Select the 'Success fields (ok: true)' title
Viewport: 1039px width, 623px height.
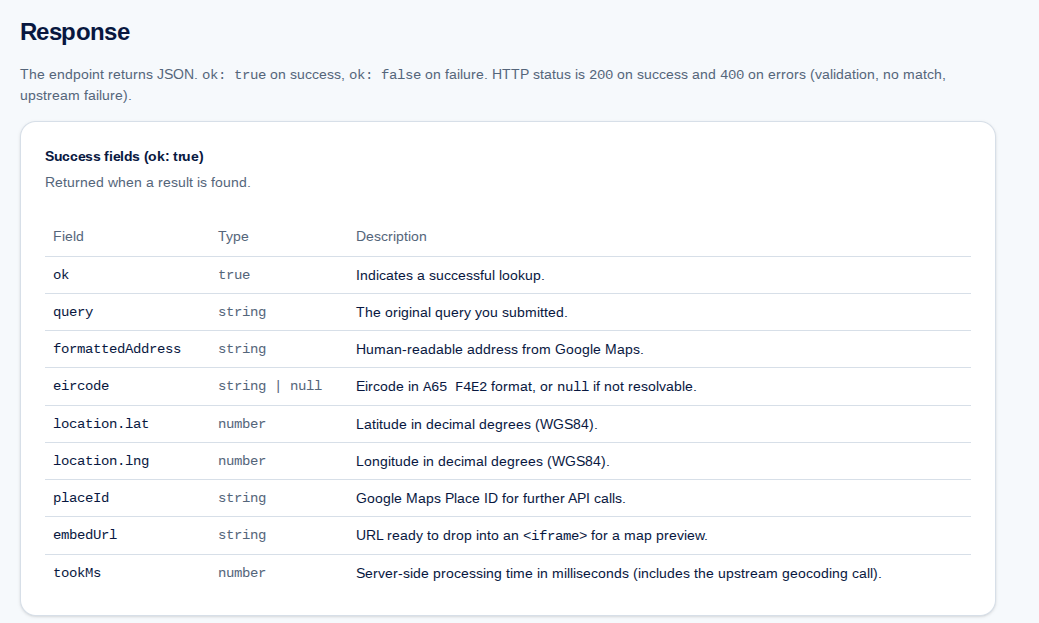125,156
